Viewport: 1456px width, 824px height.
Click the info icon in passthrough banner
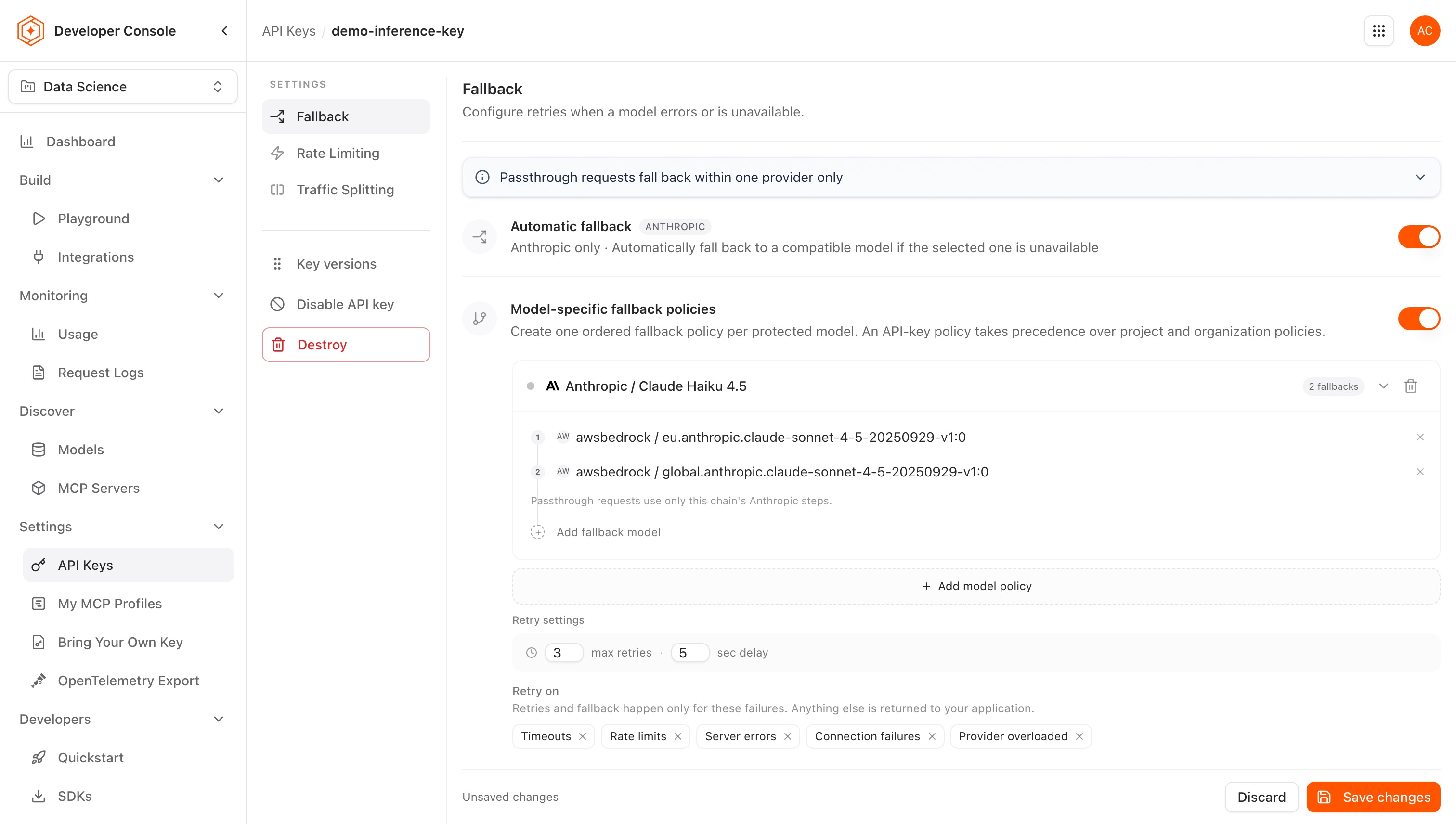click(482, 177)
